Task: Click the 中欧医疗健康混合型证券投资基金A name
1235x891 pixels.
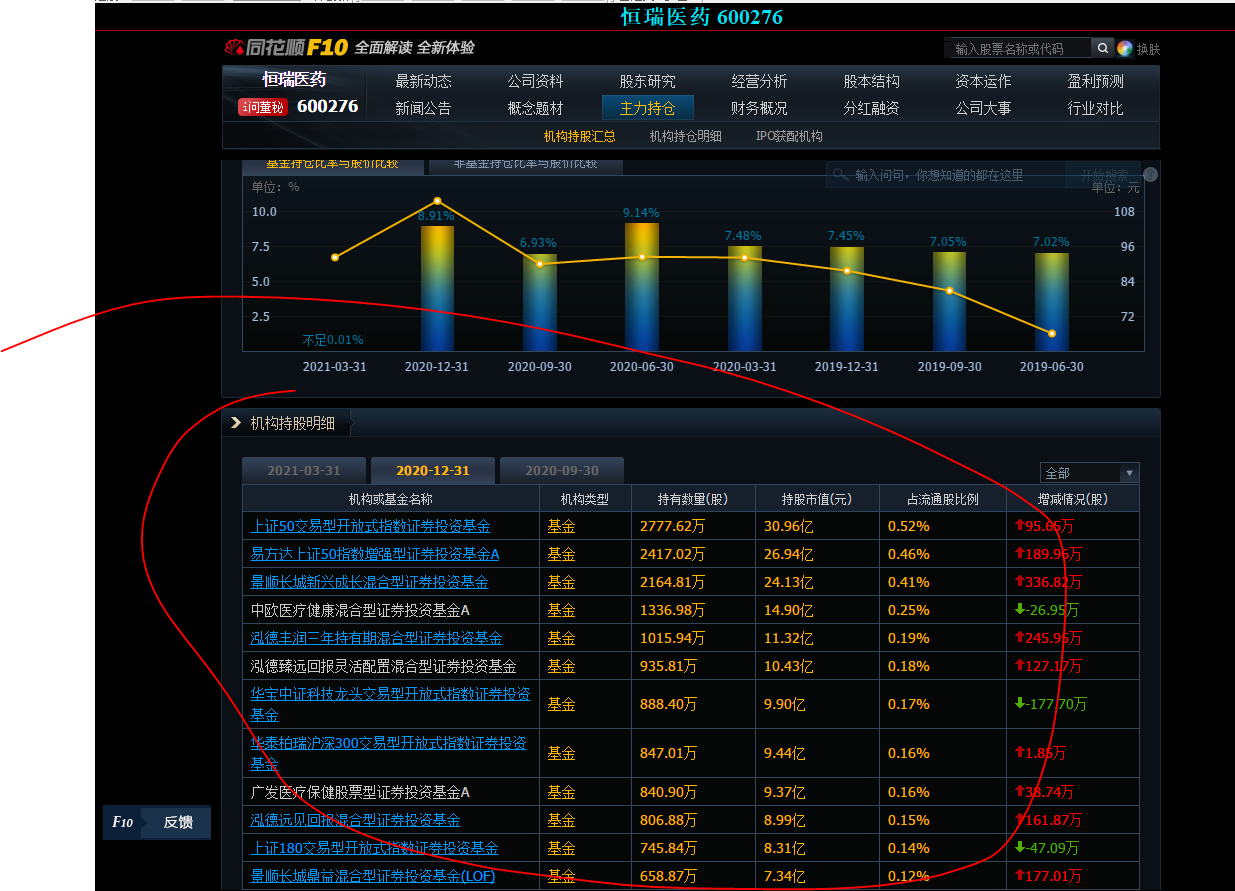Action: click(x=360, y=610)
